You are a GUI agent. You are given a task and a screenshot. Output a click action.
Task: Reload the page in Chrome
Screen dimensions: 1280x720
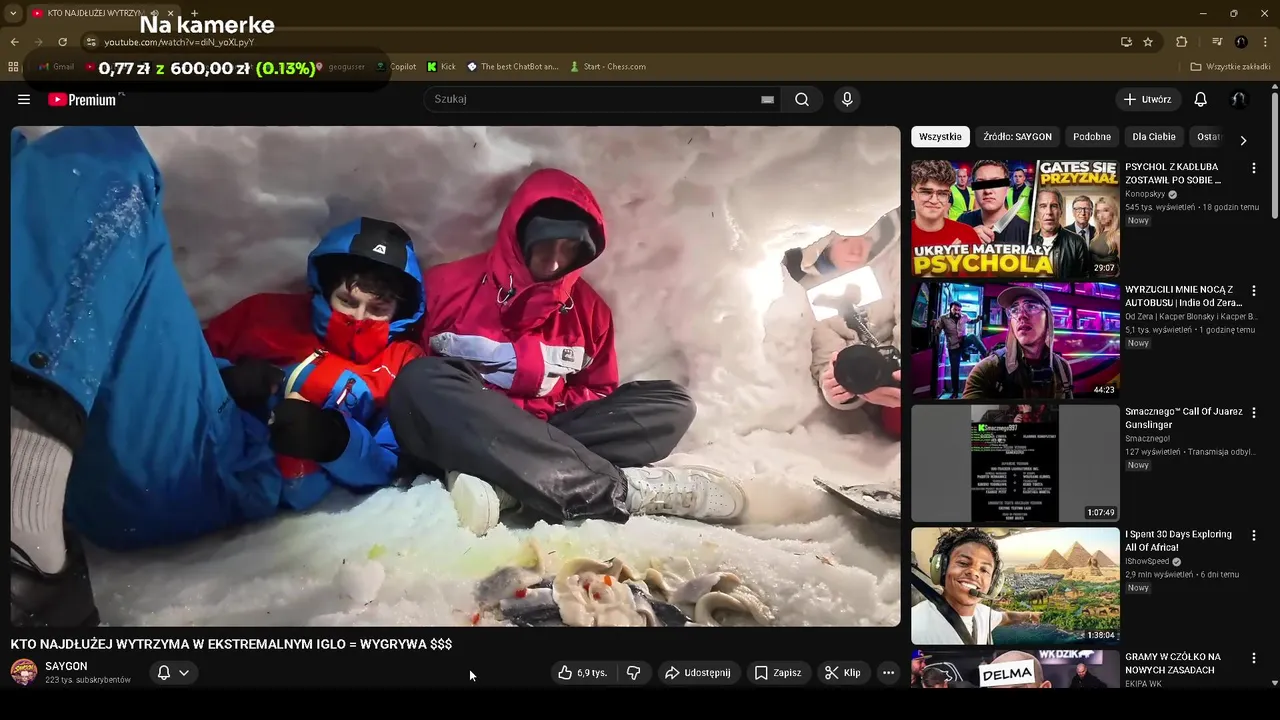tap(62, 42)
